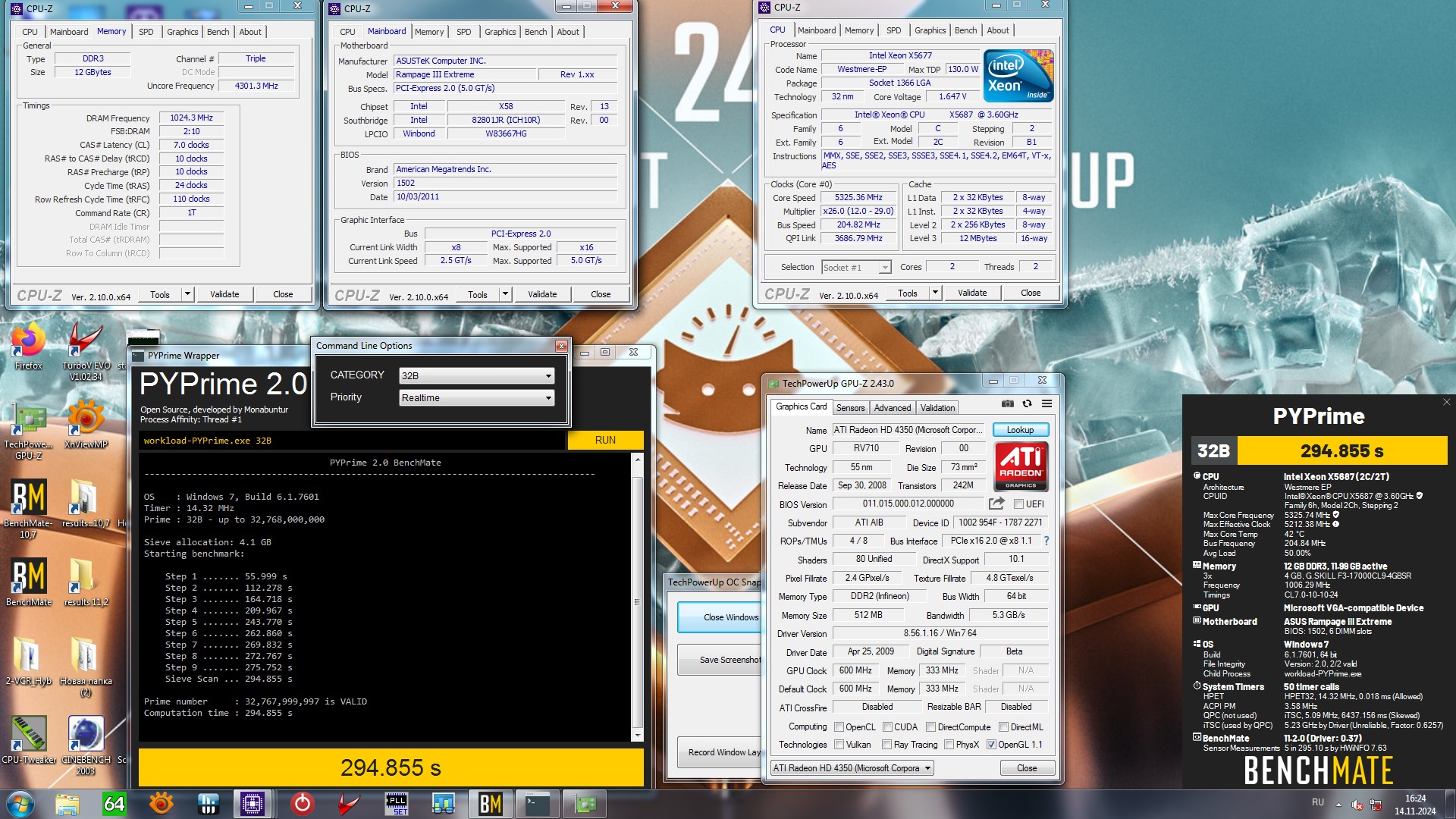The image size is (1456, 819).
Task: Click RU language indicator in taskbar
Action: (x=1318, y=802)
